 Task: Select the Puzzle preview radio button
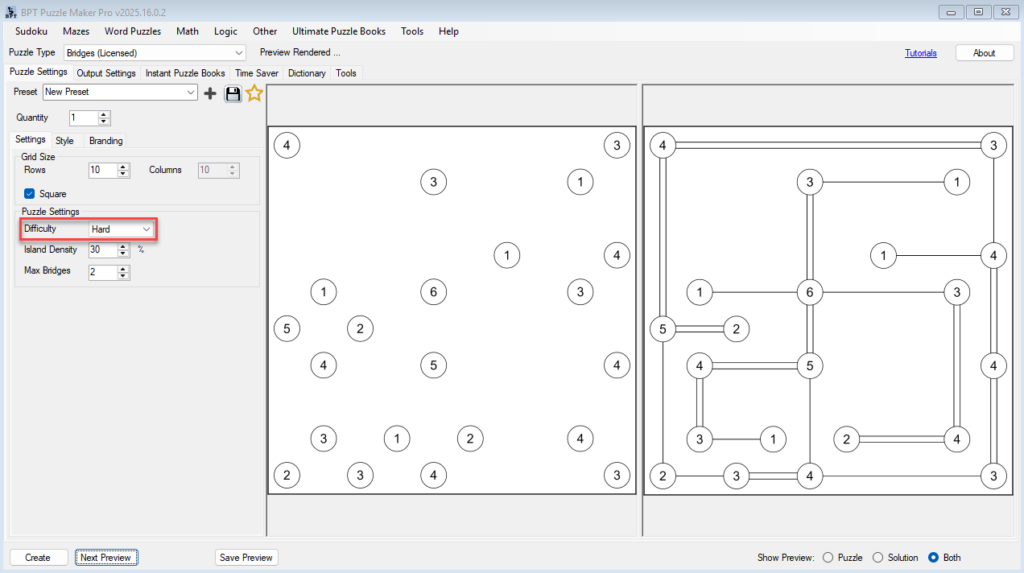pos(827,557)
